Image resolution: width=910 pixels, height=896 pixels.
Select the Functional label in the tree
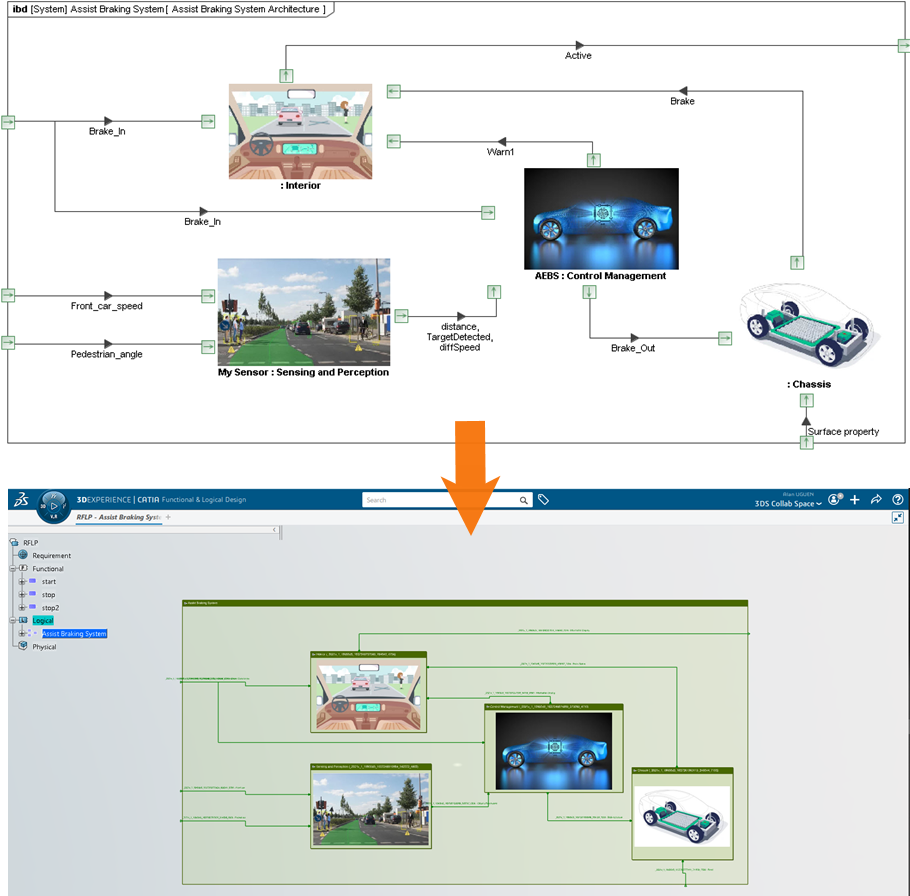tap(48, 569)
